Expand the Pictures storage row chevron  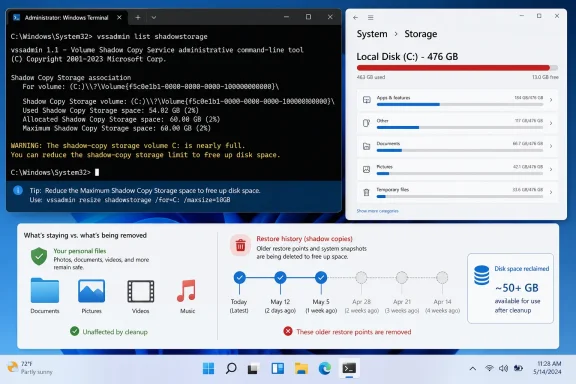(551, 169)
